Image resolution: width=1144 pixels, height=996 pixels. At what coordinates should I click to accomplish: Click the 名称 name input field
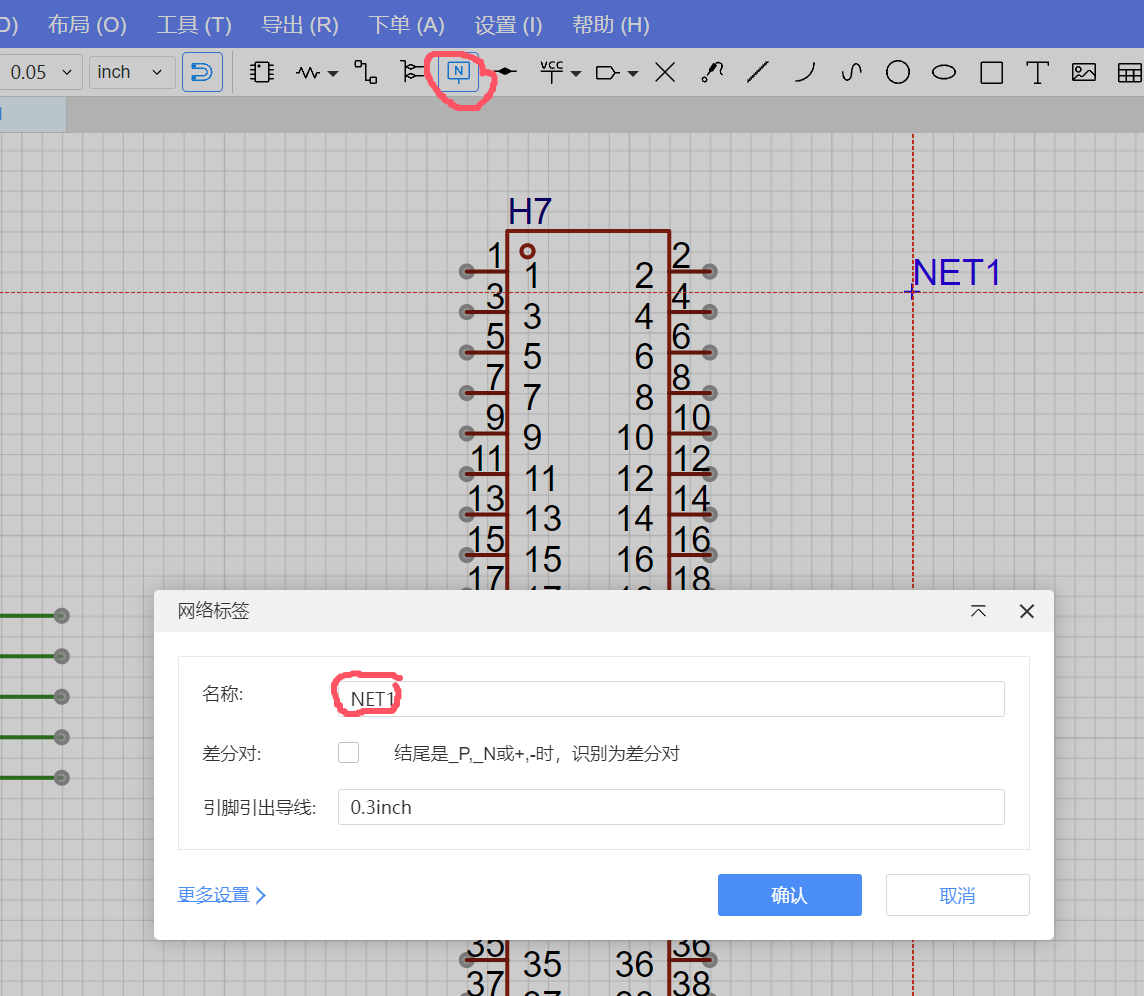point(670,698)
